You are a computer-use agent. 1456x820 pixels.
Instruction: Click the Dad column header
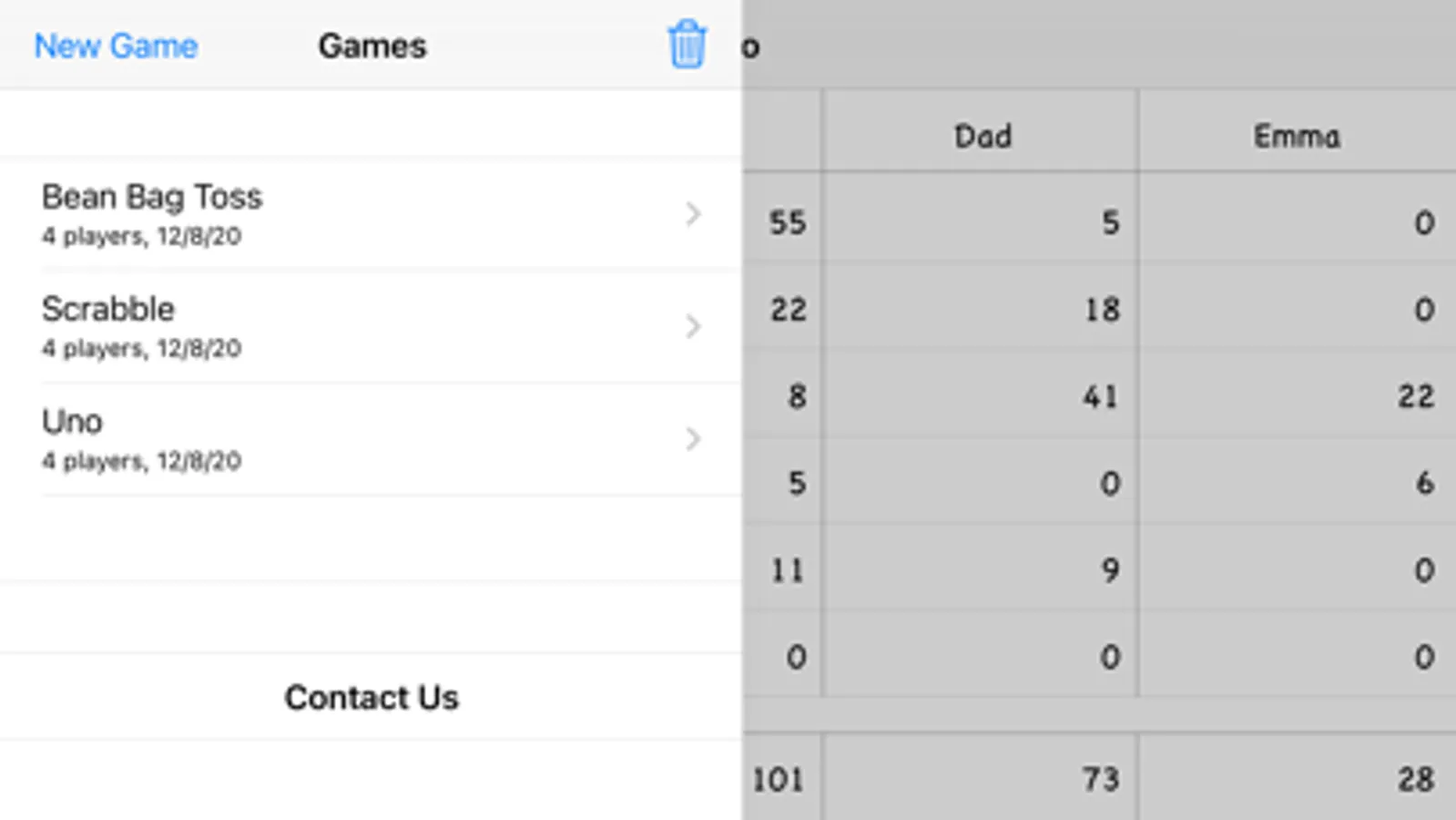point(982,136)
